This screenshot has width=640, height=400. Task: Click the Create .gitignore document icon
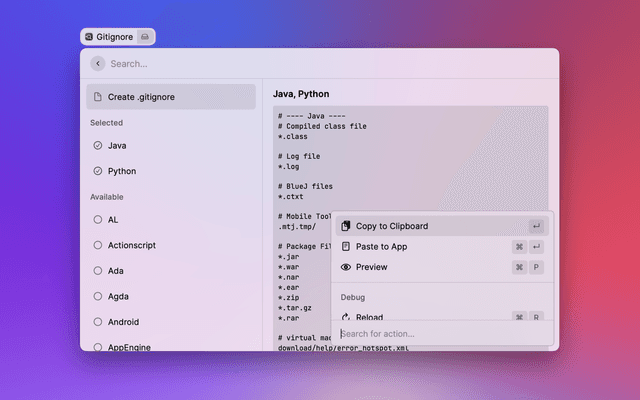pos(97,97)
